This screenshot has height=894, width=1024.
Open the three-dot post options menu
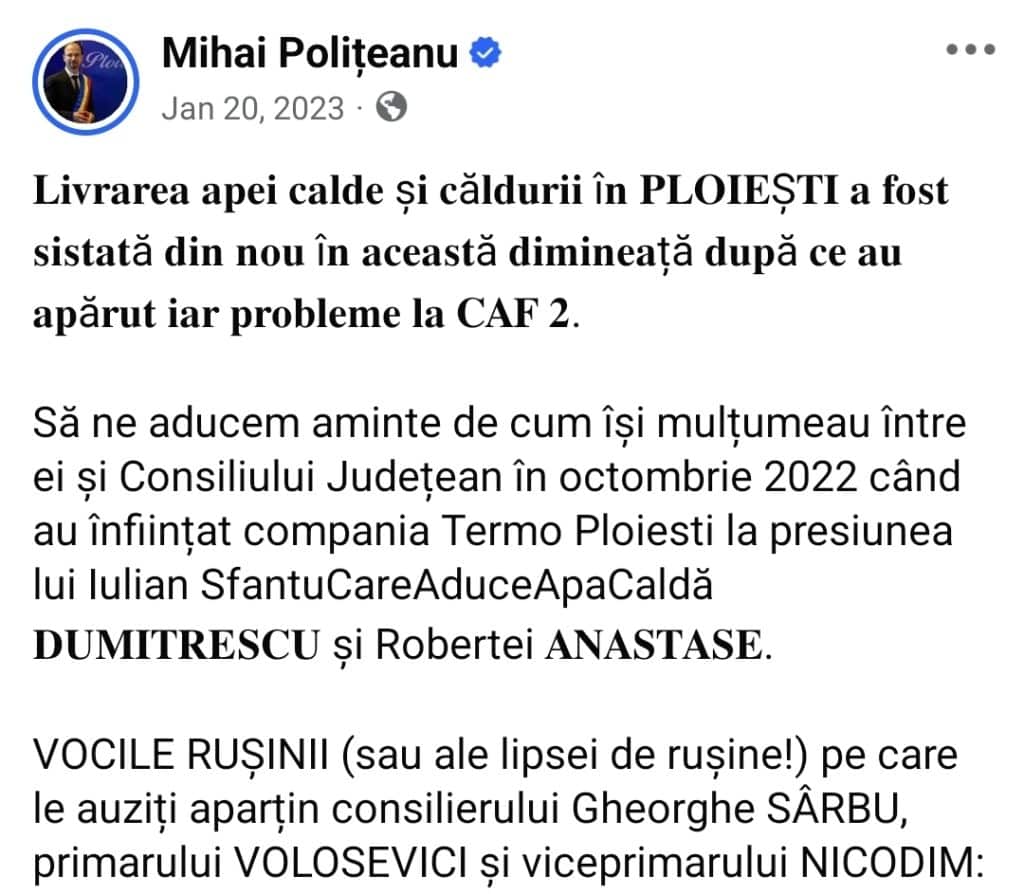(969, 51)
